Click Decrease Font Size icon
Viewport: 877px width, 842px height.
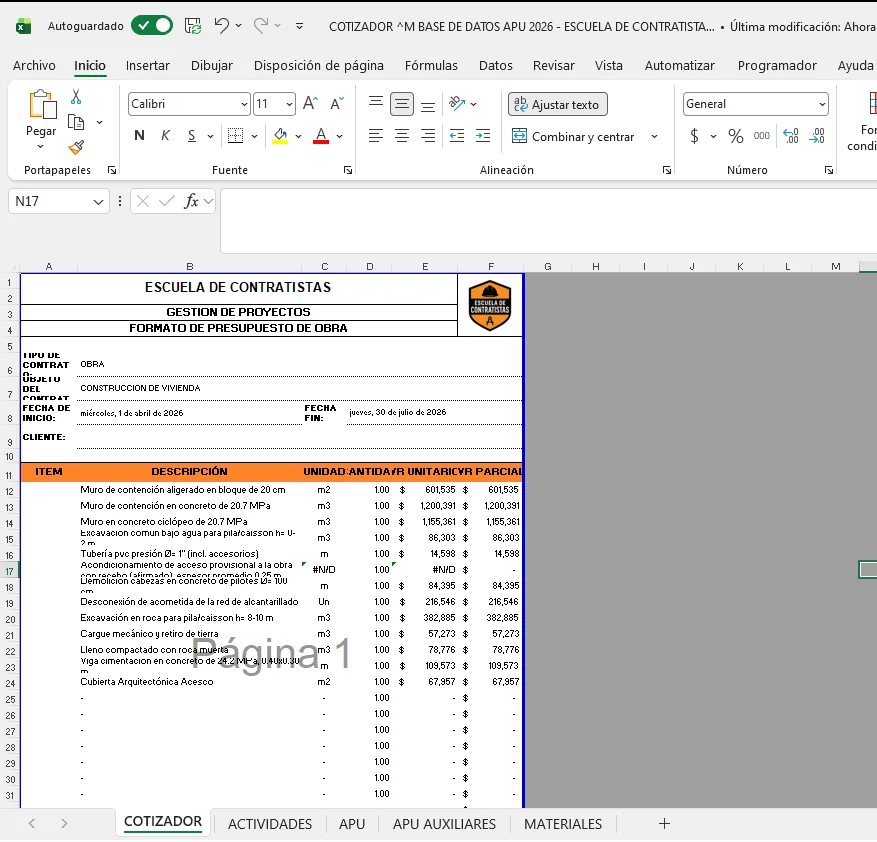337,104
